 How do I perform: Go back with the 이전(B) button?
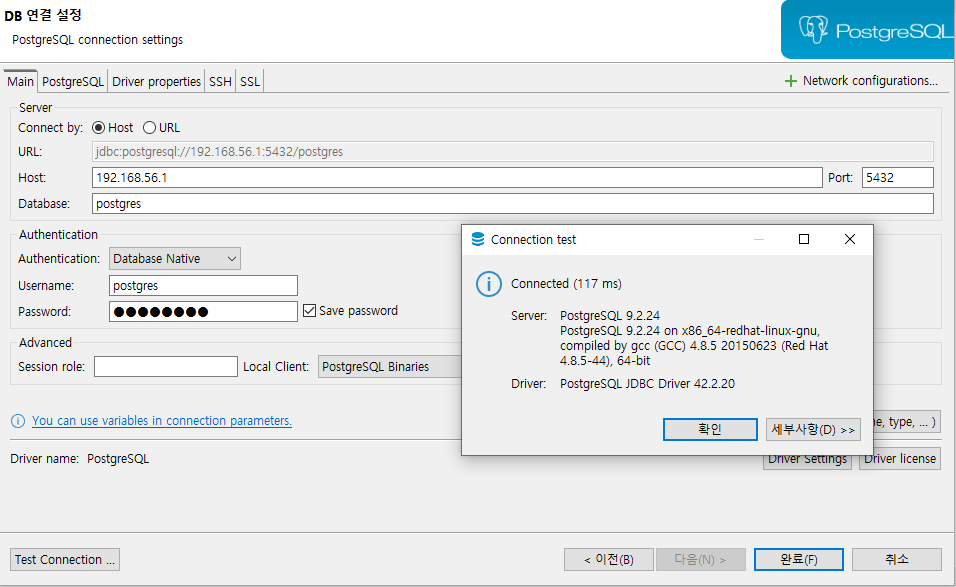coord(608,560)
